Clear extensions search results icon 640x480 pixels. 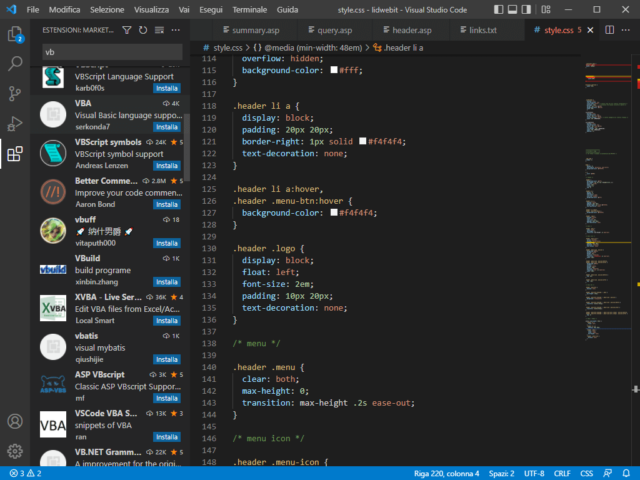click(x=159, y=30)
